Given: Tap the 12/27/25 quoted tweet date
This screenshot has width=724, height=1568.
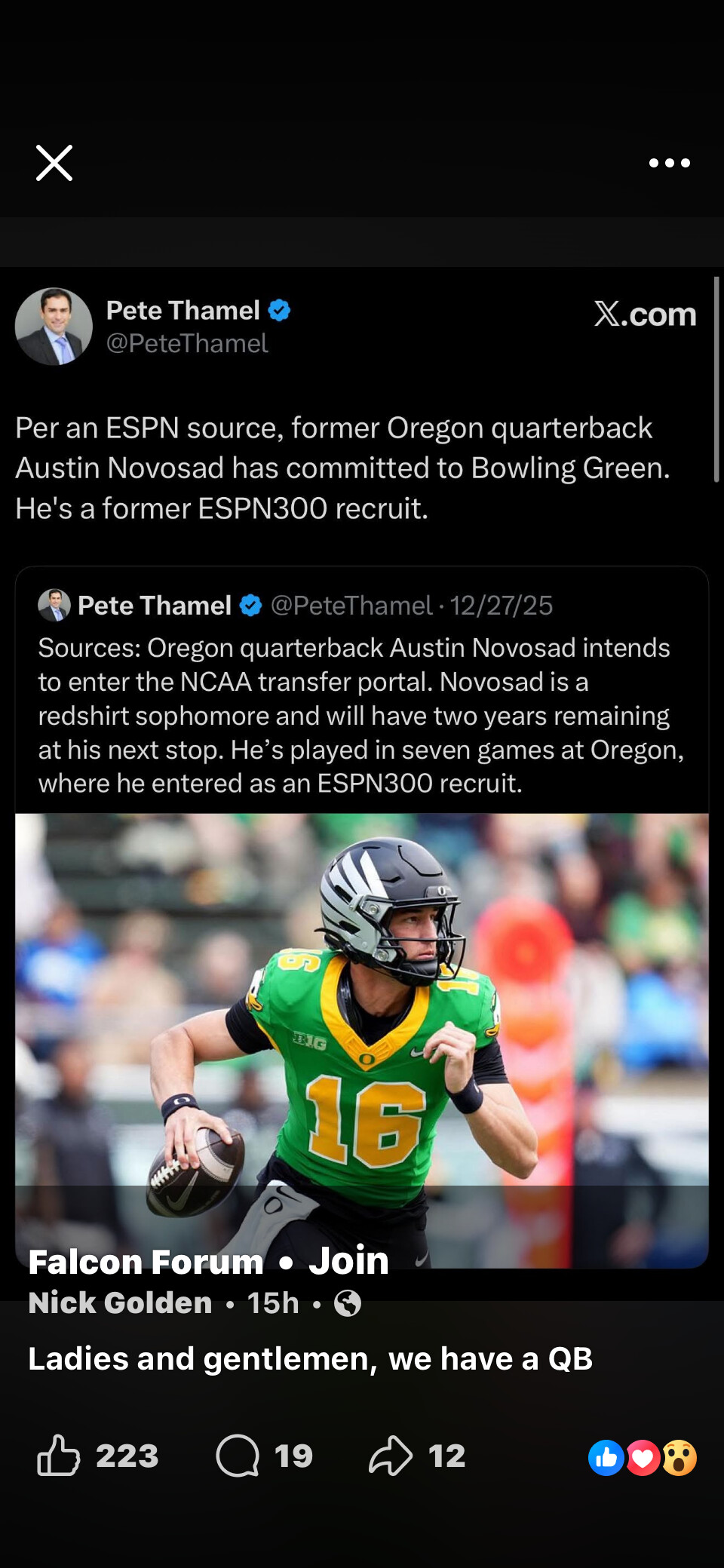Looking at the screenshot, I should 502,606.
